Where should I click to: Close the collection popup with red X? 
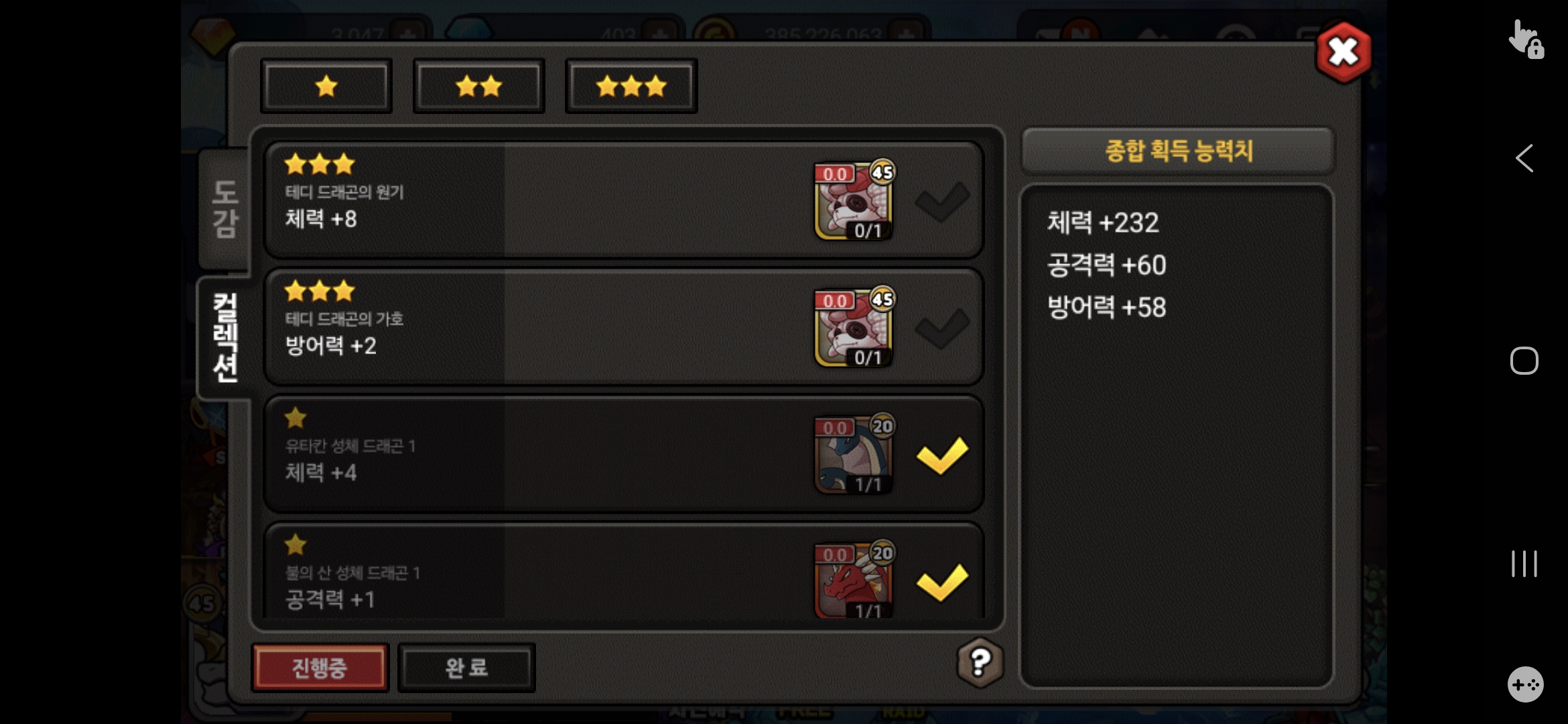coord(1344,52)
